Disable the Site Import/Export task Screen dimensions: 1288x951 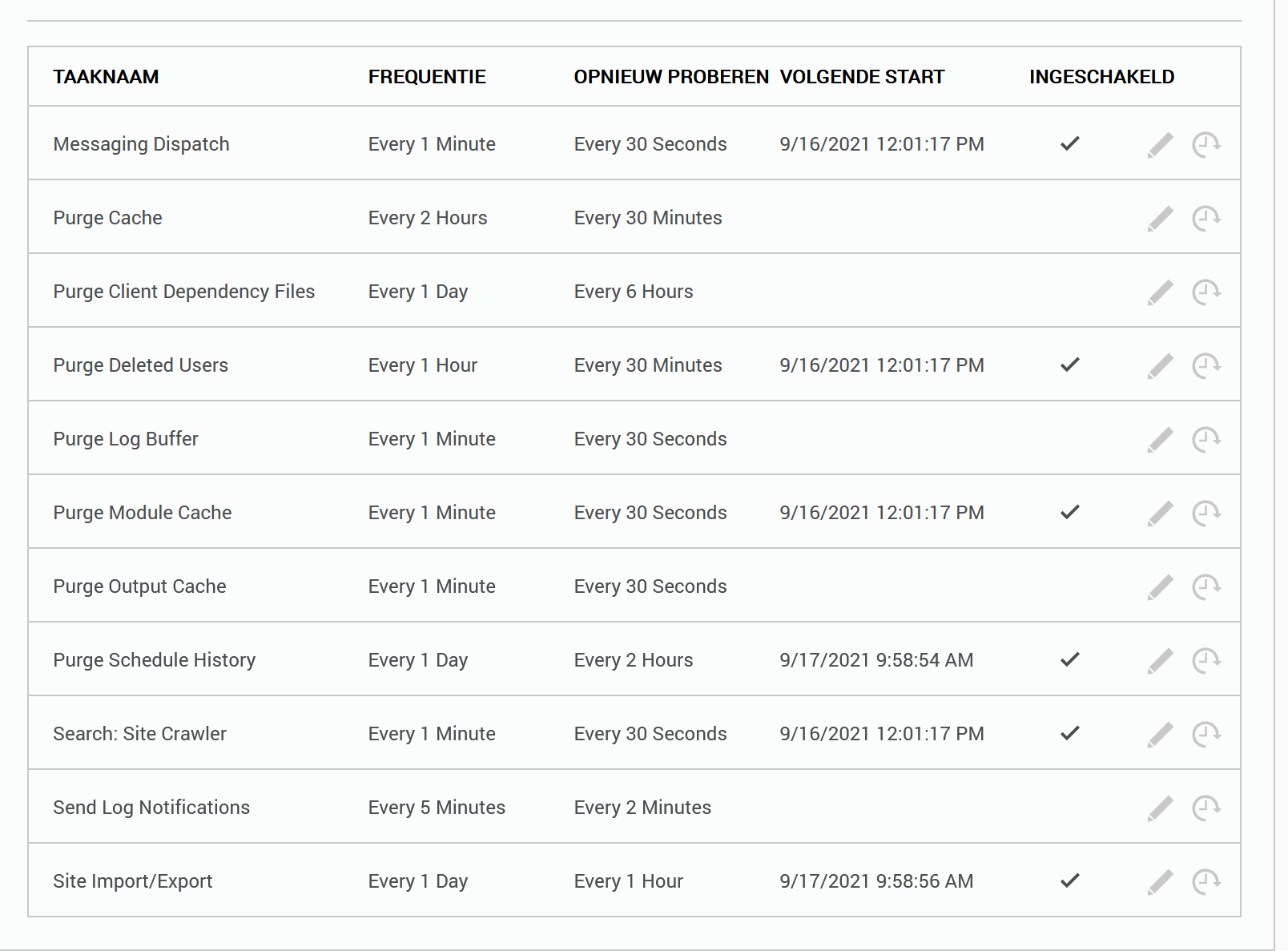point(1069,880)
